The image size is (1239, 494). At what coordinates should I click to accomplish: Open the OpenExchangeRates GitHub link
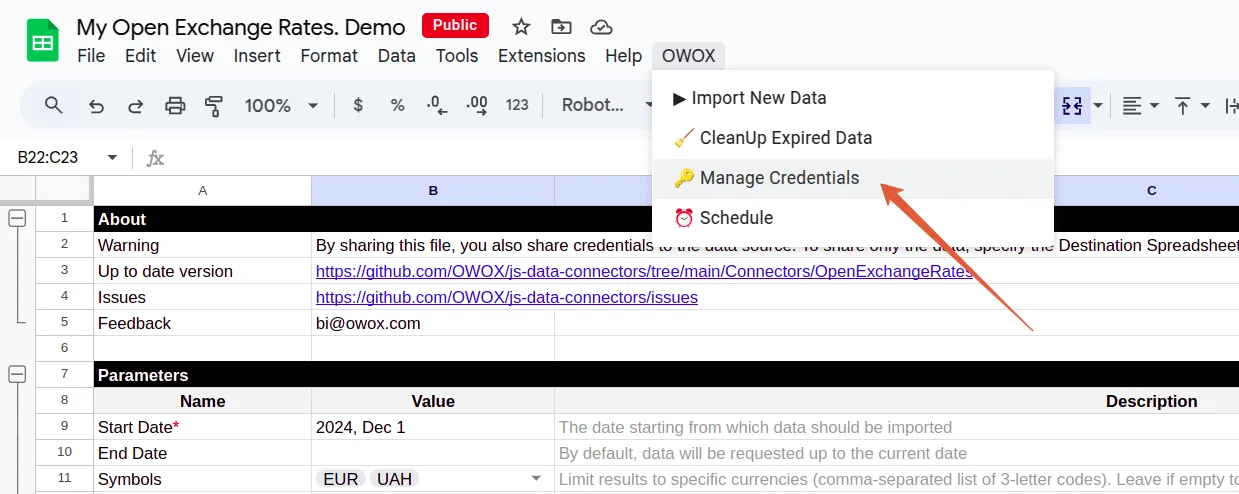(x=644, y=271)
